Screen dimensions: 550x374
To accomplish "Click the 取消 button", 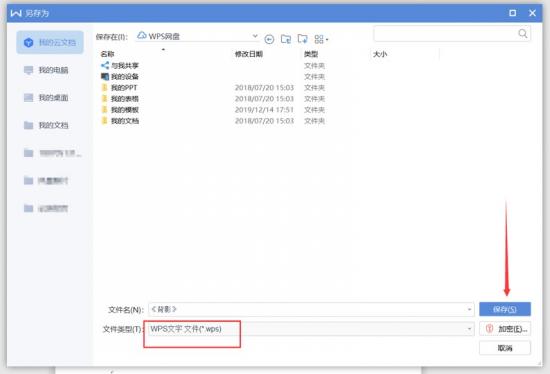I will 505,348.
